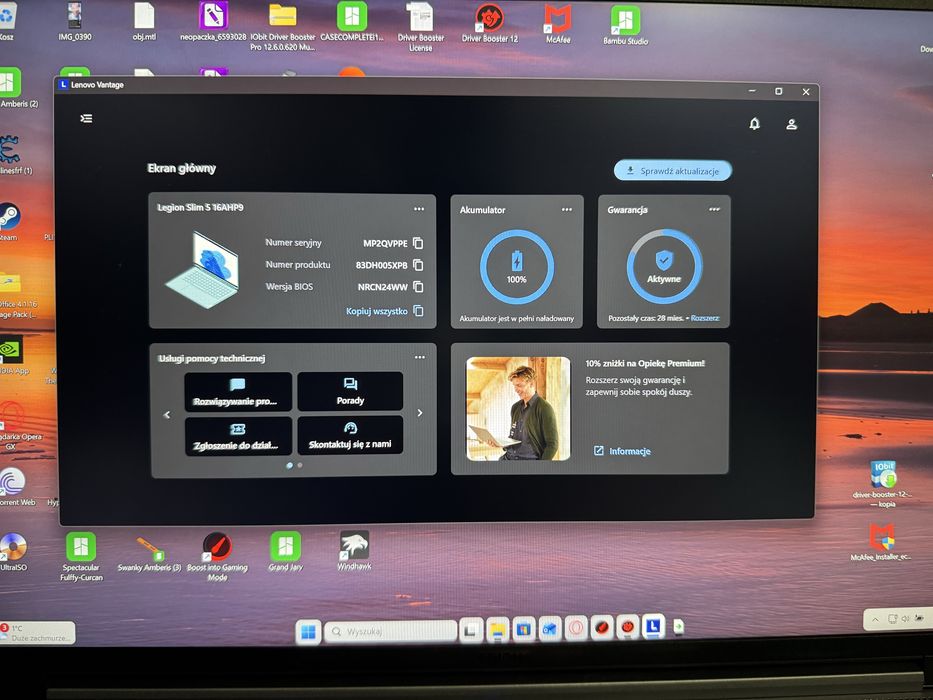
Task: Copy the Numer produktu value
Action: [418, 265]
